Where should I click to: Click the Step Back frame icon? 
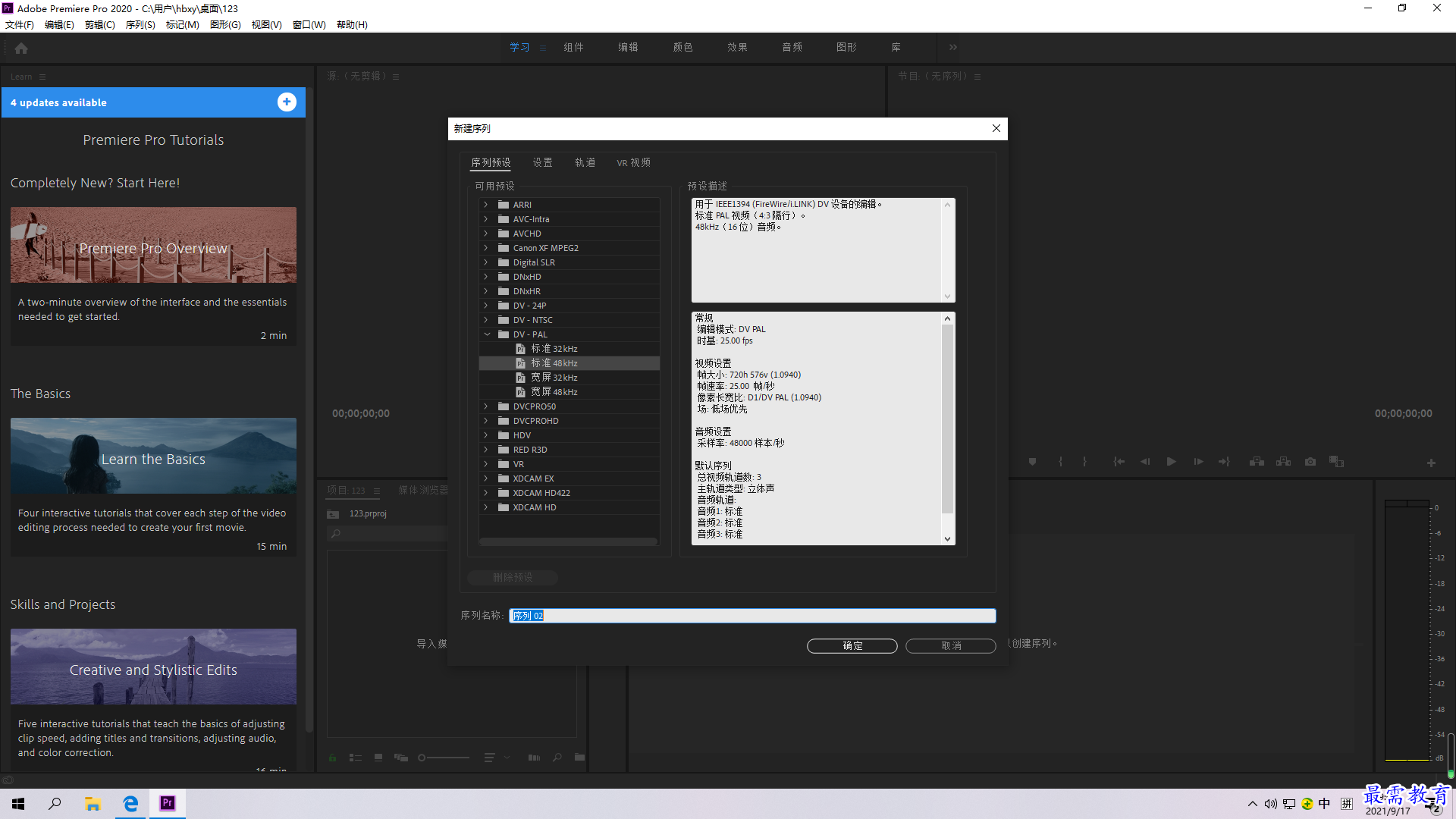click(1145, 461)
